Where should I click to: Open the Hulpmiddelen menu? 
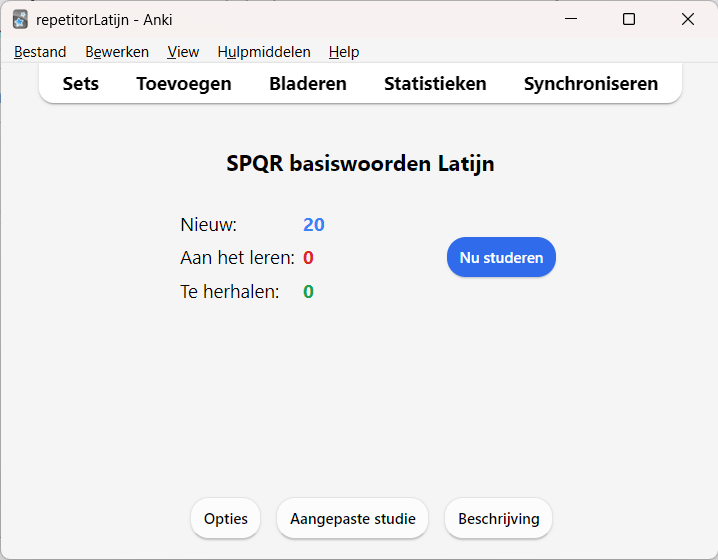(264, 52)
